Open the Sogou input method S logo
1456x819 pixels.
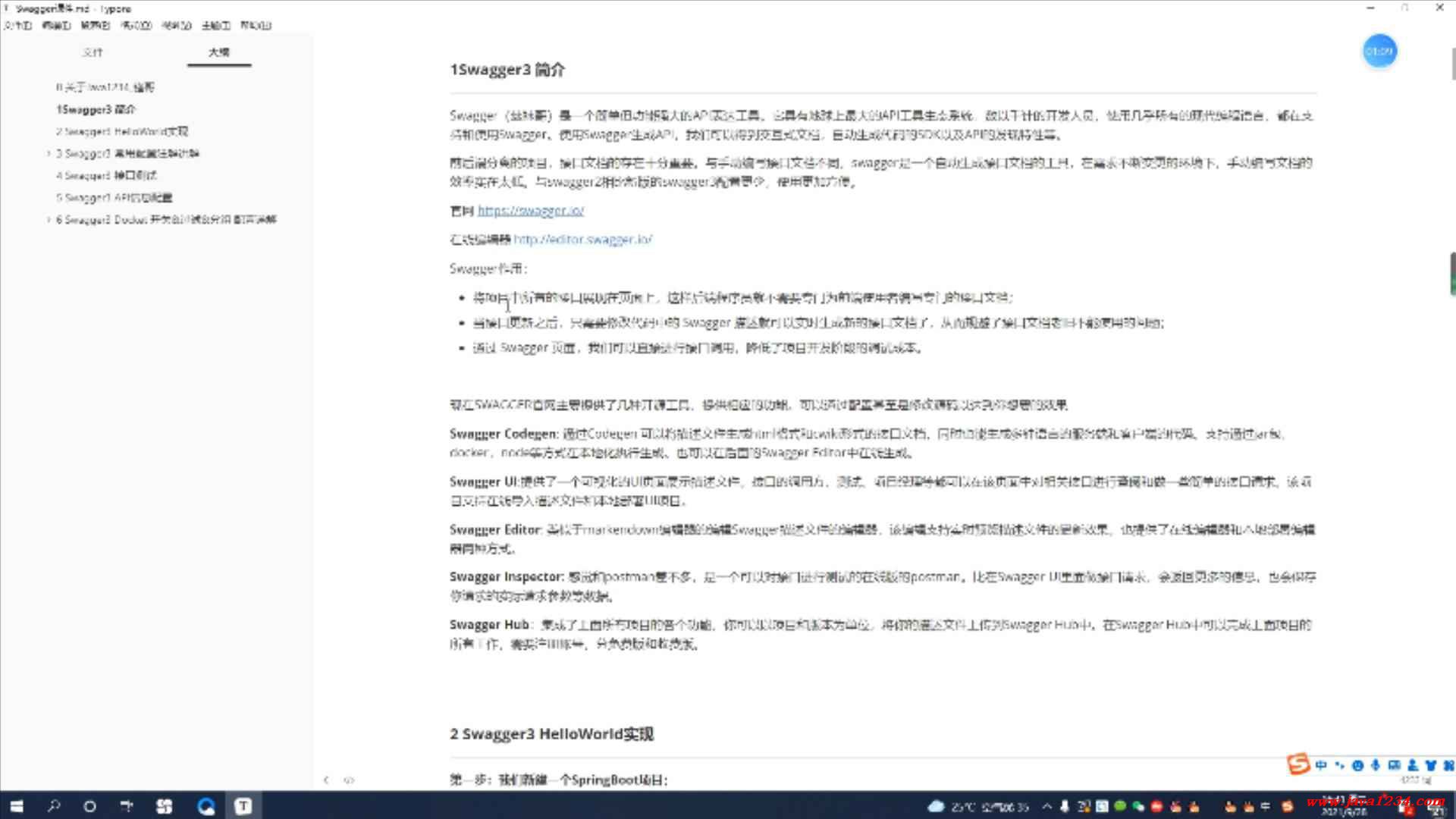1298,764
